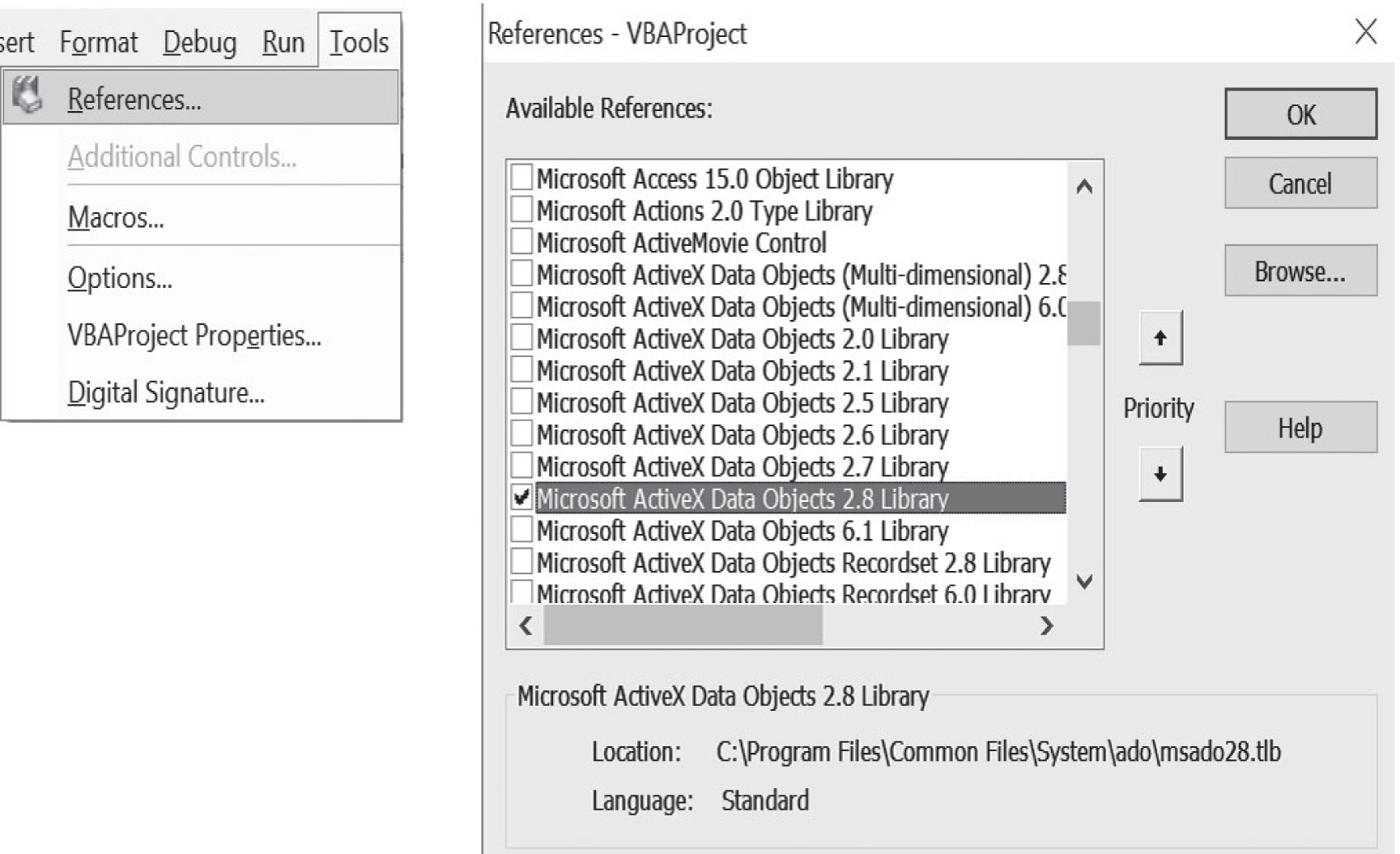Check Microsoft Access 15.0 Object Library
1400x854 pixels.
[x=521, y=177]
